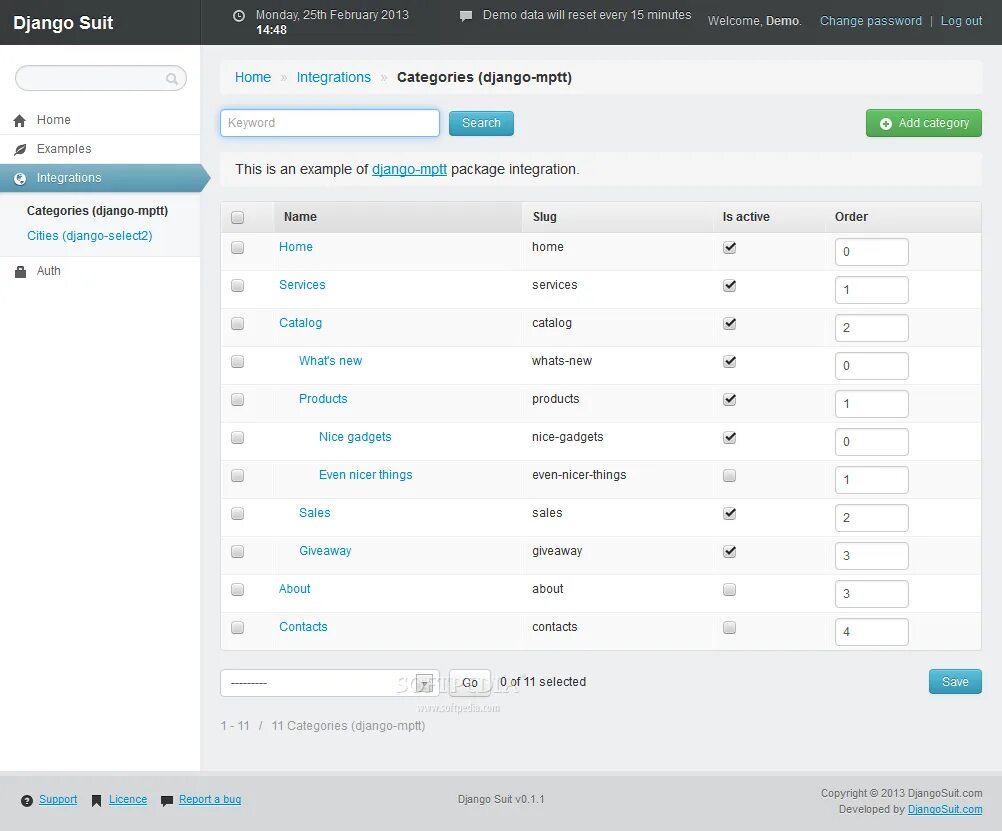Open the Nice gadgets category
The image size is (1002, 831).
click(355, 437)
